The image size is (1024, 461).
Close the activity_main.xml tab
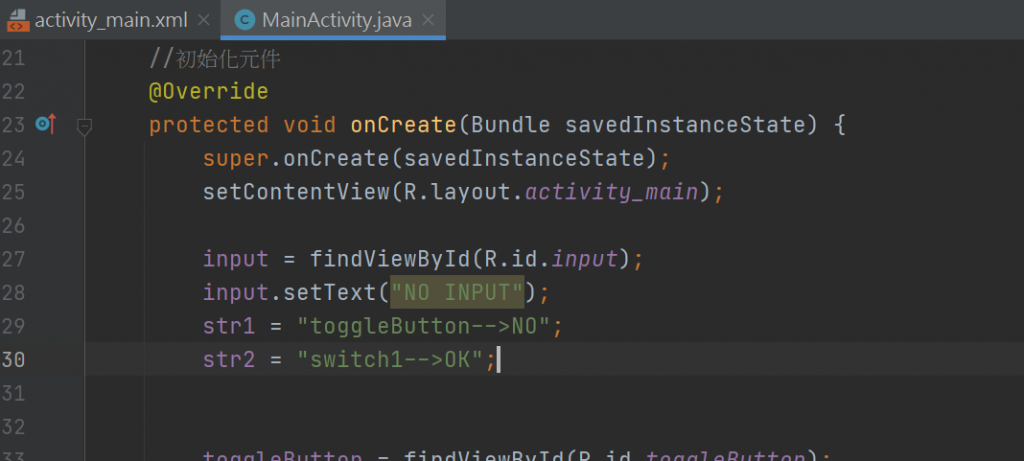click(x=204, y=20)
